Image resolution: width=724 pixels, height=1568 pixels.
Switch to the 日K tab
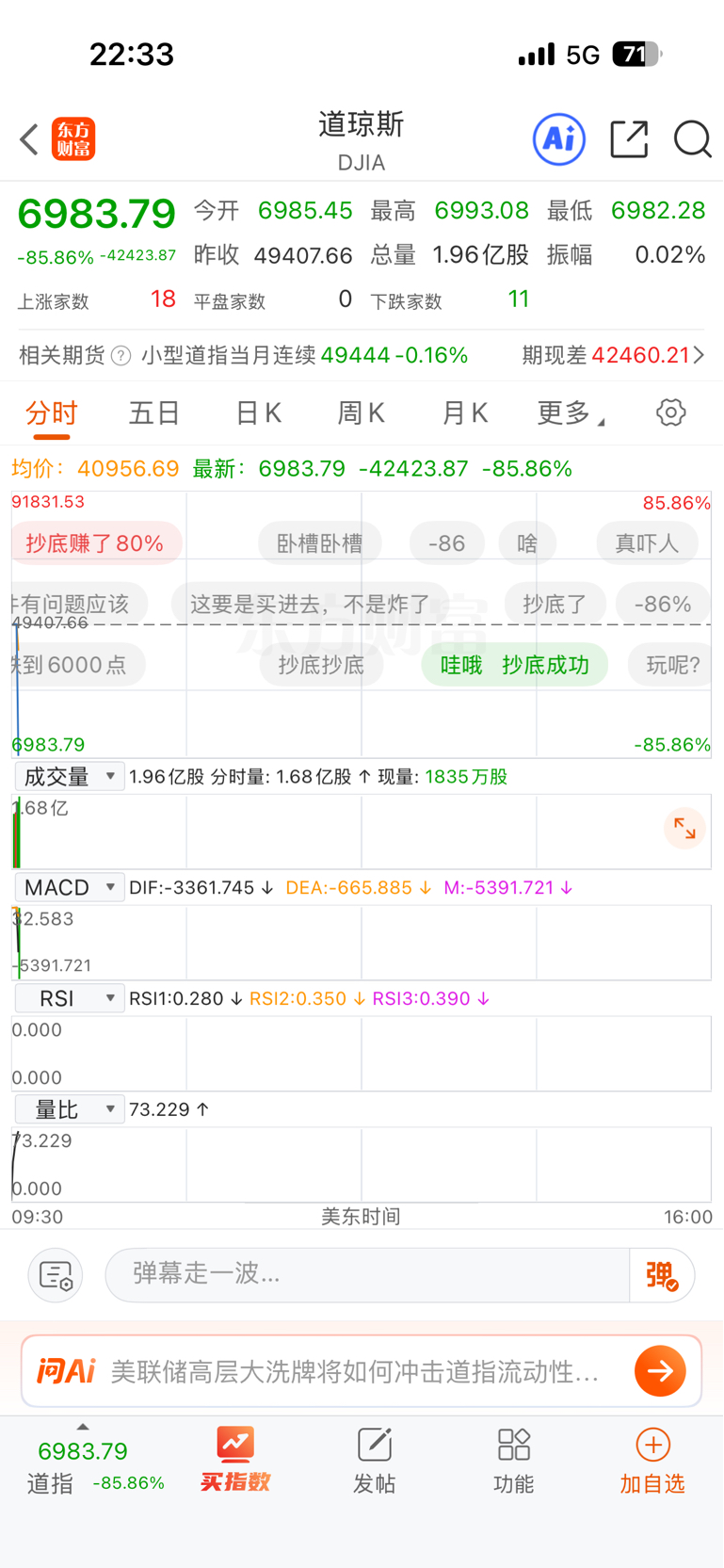pyautogui.click(x=258, y=412)
